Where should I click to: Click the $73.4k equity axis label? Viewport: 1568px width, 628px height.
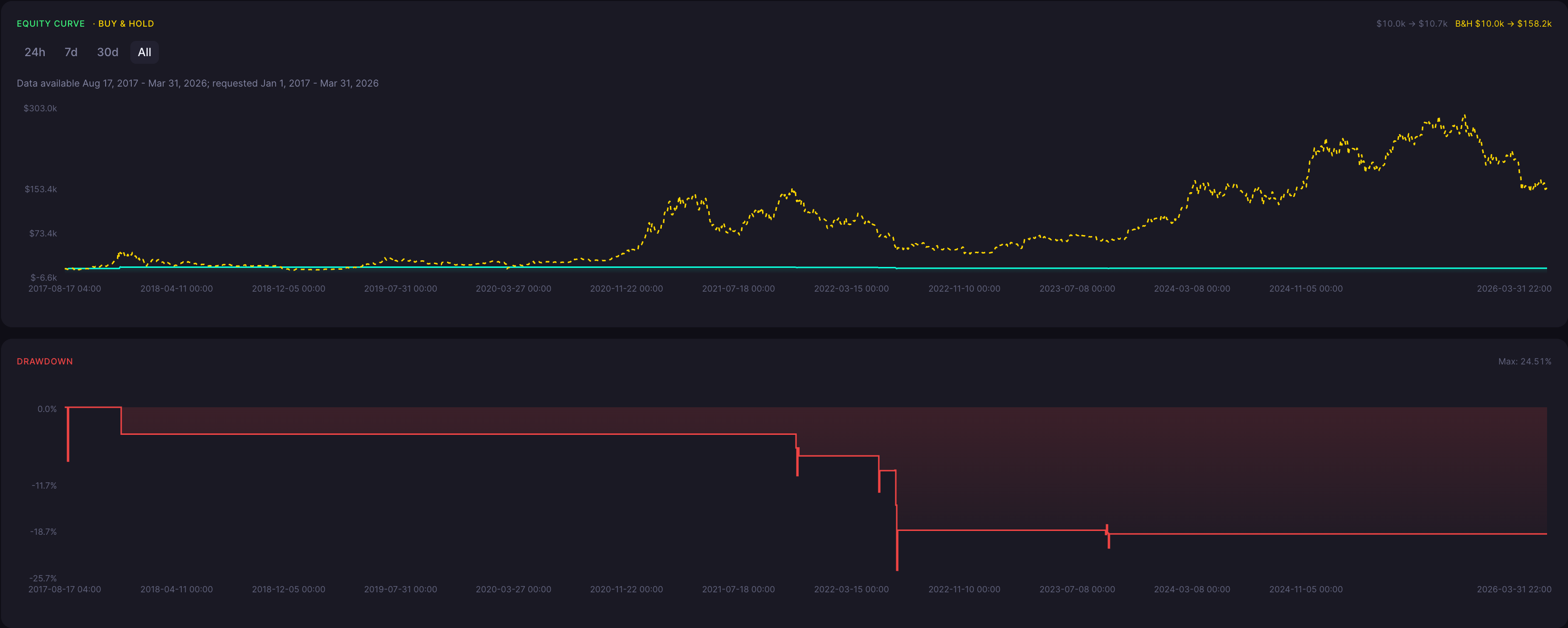point(43,234)
